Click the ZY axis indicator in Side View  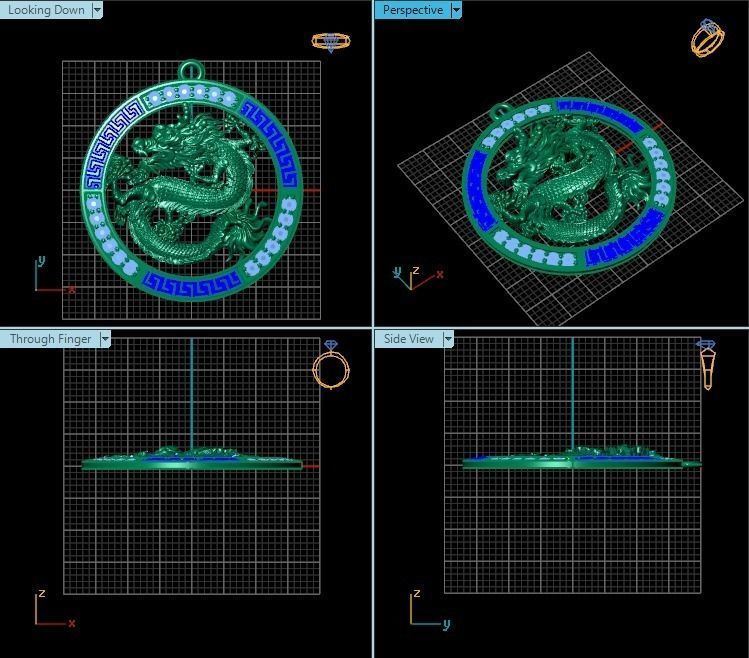click(429, 609)
